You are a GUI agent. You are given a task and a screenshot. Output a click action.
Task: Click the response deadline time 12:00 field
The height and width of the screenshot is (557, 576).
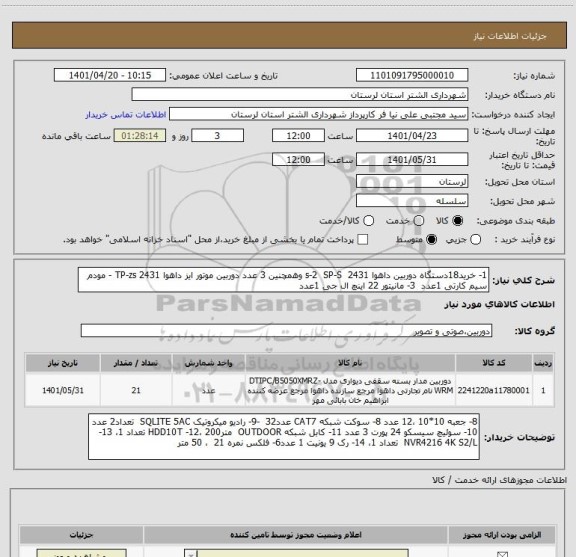298,136
